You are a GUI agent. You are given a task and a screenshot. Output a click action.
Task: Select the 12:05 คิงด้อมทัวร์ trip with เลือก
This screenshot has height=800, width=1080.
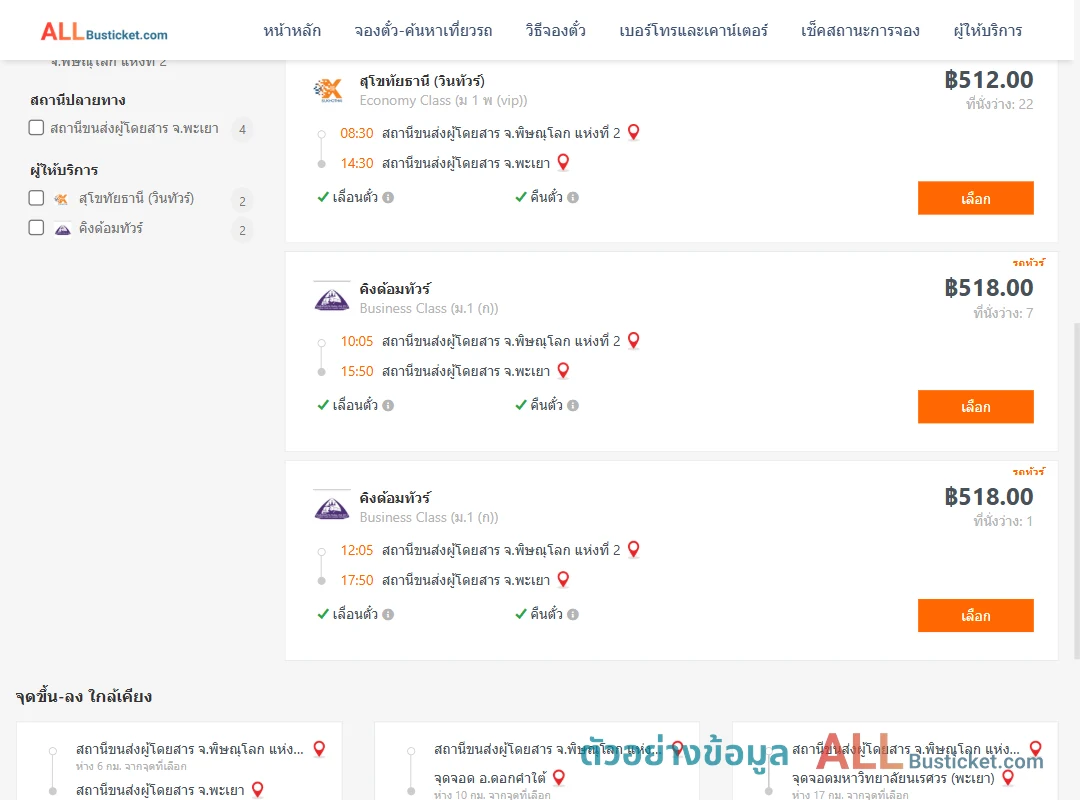(975, 615)
